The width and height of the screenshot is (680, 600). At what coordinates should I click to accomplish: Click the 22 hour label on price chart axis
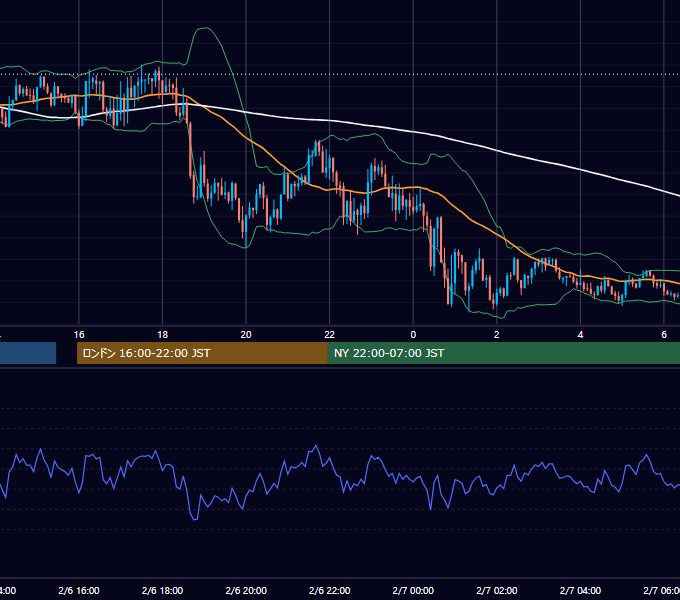click(330, 335)
